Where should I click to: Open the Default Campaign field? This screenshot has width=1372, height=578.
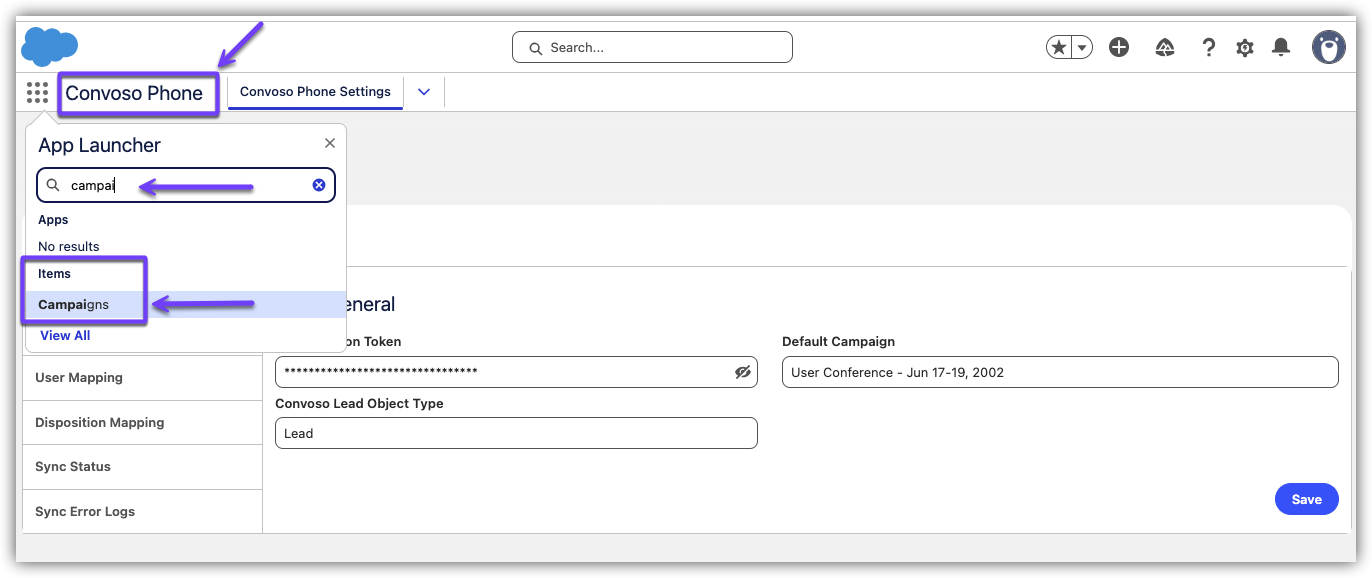(1059, 372)
